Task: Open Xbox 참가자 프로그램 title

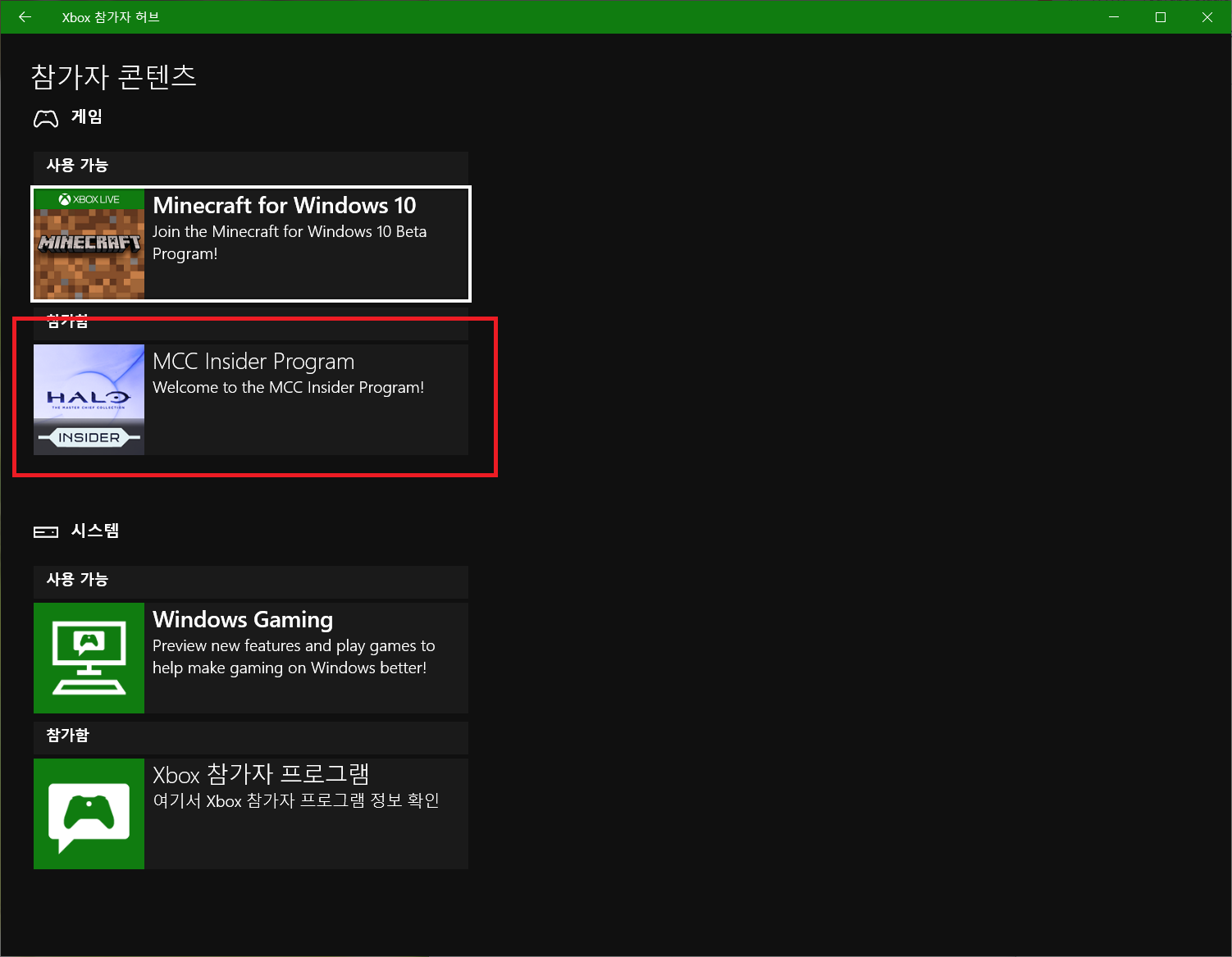Action: tap(261, 774)
